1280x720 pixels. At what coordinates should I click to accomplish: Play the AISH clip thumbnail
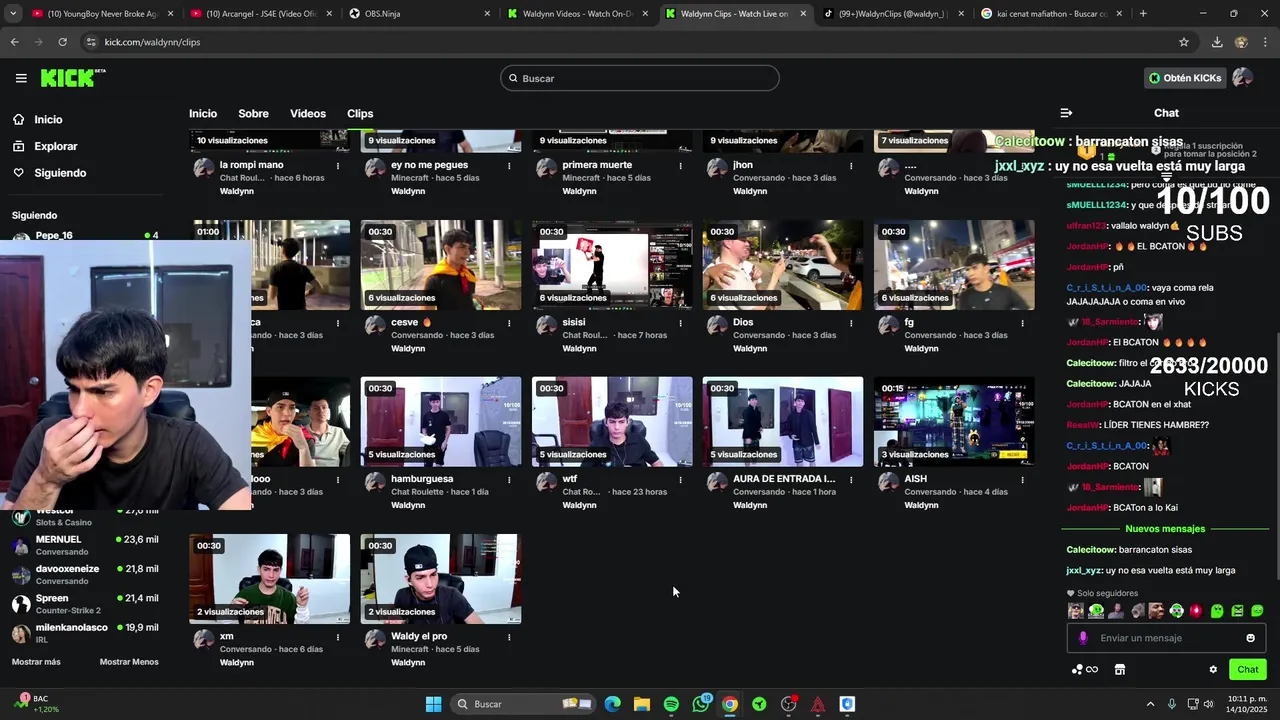pyautogui.click(x=954, y=421)
